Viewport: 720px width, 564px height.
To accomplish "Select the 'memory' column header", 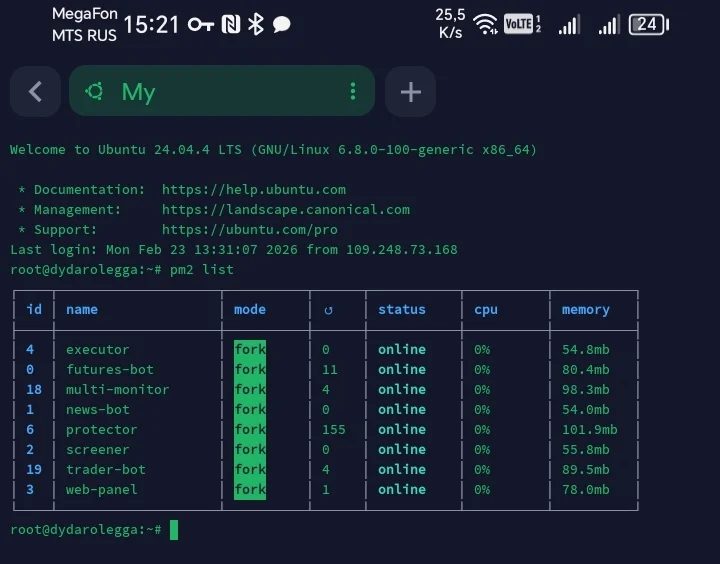I will tap(585, 310).
